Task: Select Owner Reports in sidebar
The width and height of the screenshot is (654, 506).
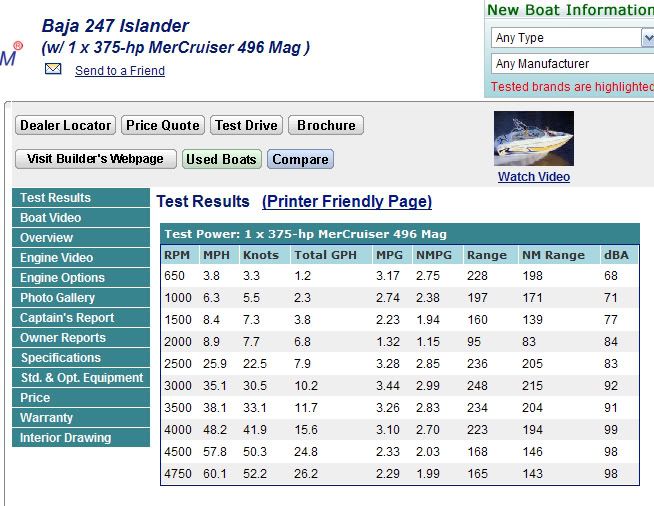Action: tap(81, 338)
